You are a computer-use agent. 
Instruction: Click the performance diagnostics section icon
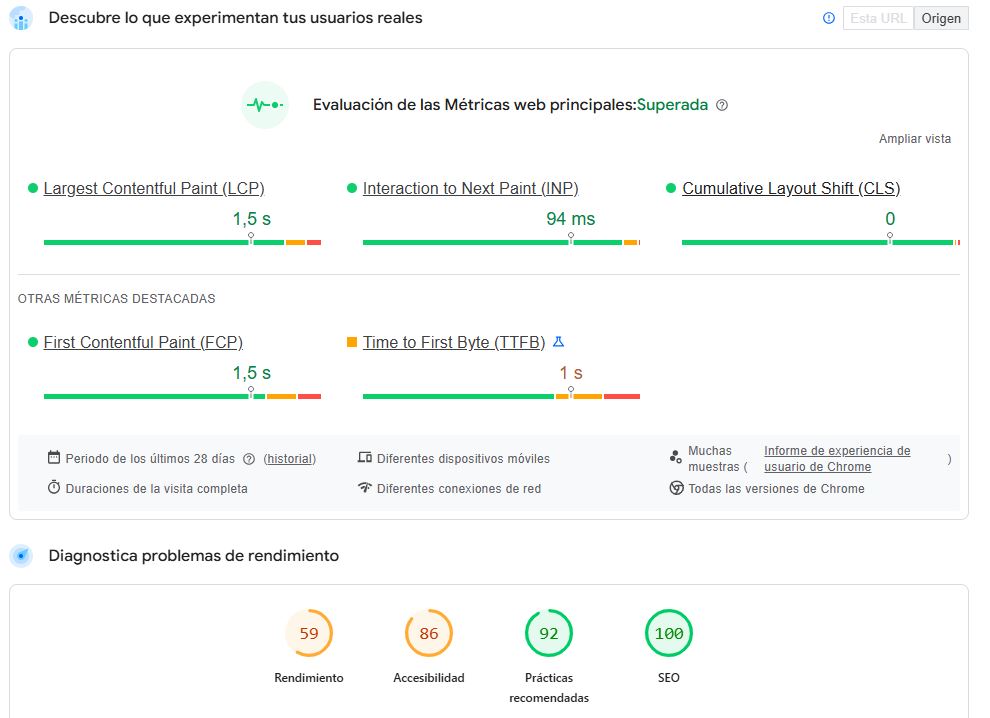pos(21,556)
